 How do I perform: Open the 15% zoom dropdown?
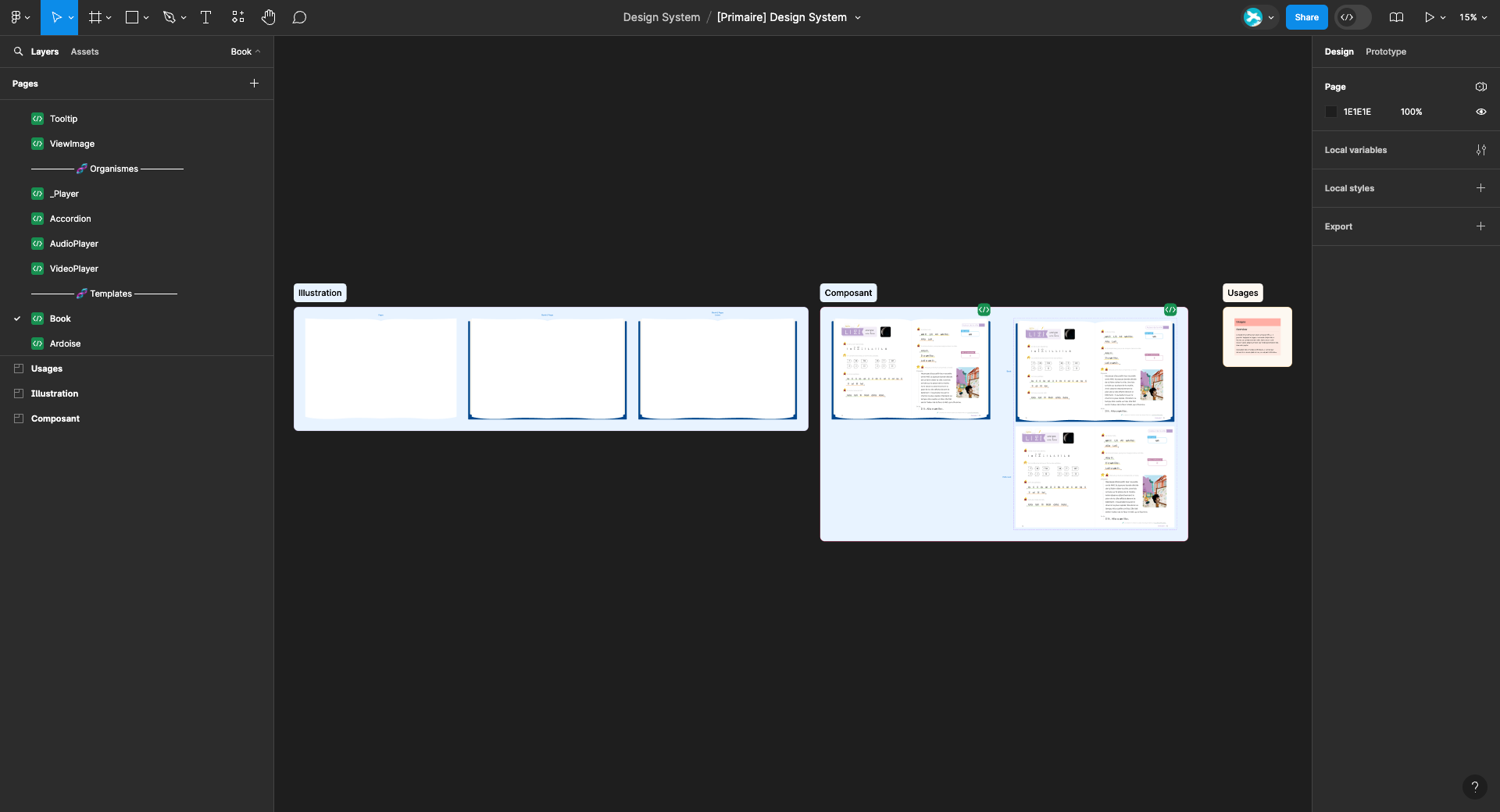[x=1473, y=17]
